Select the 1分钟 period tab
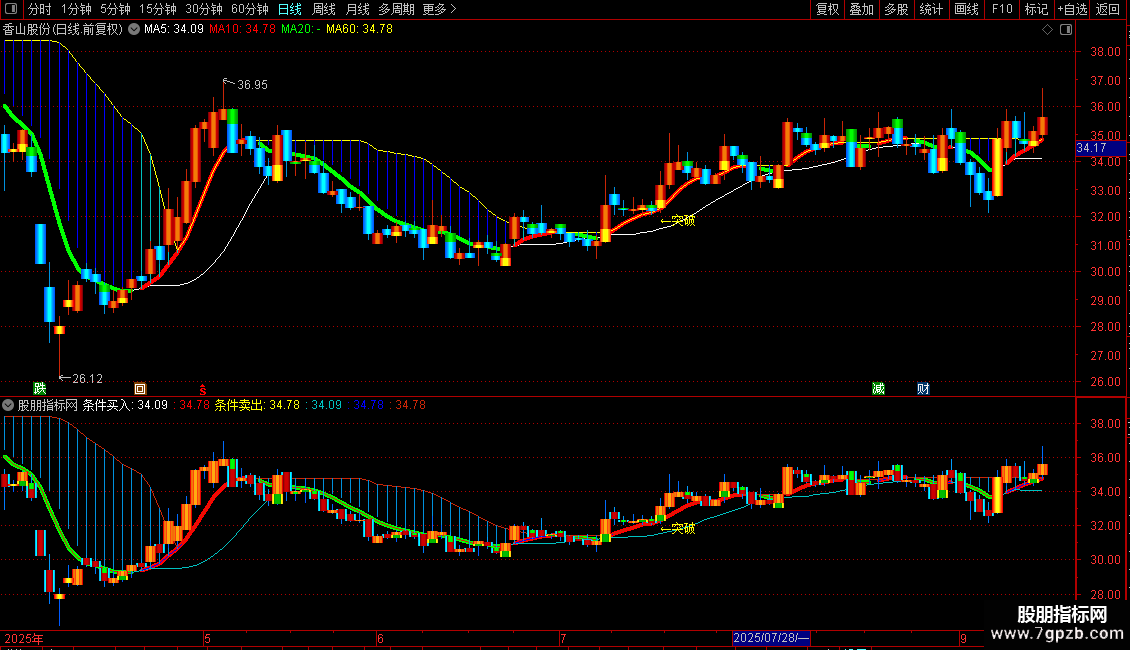This screenshot has width=1130, height=650. coord(76,9)
